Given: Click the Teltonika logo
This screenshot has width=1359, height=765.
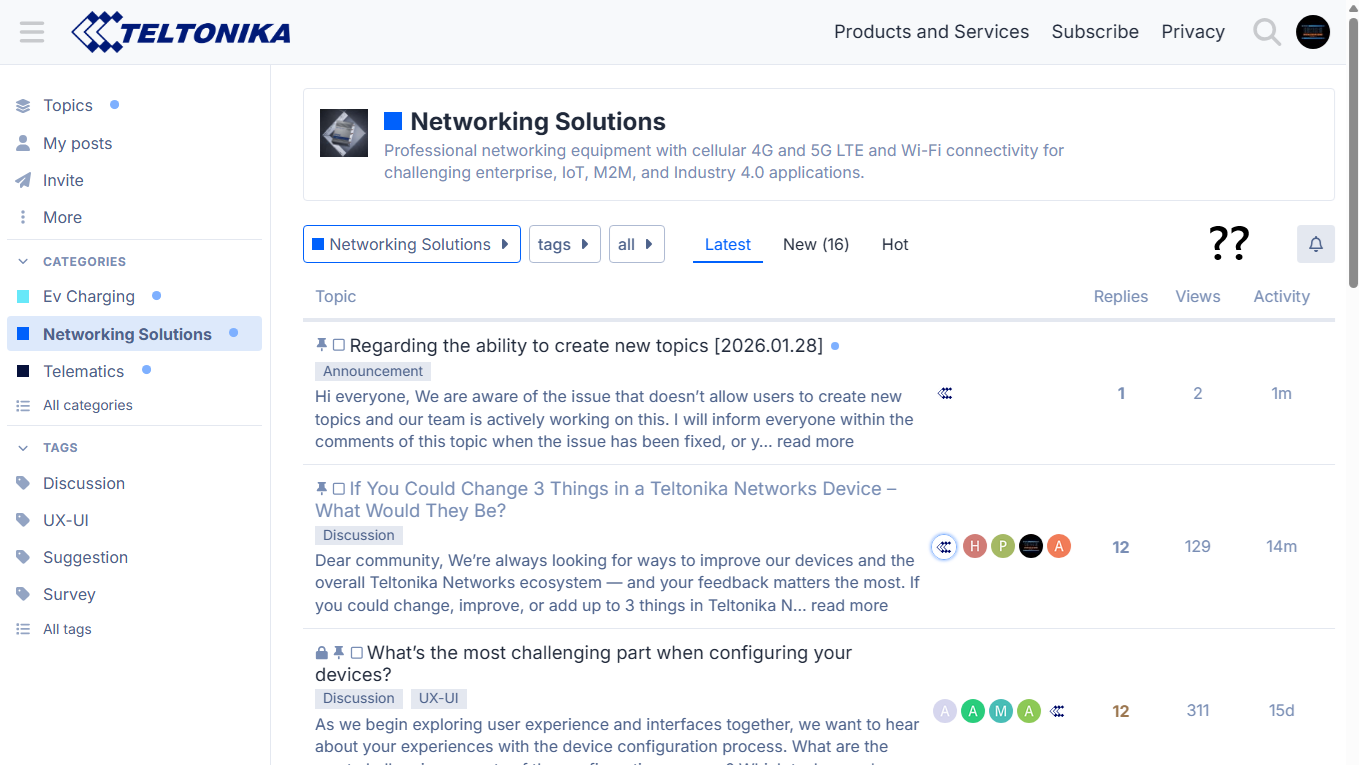Looking at the screenshot, I should coord(181,32).
